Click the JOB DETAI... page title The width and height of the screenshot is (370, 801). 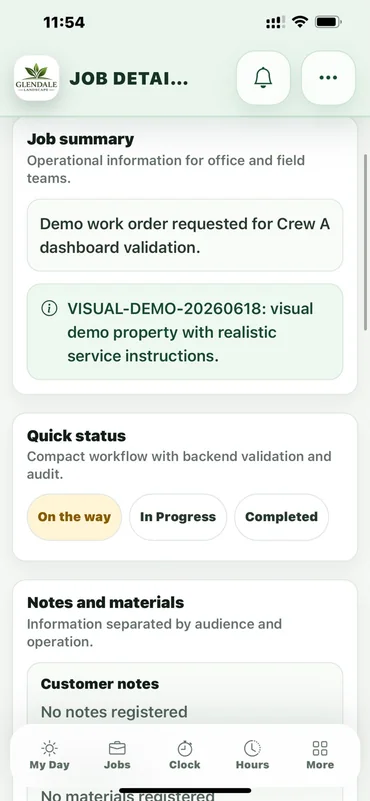point(129,79)
